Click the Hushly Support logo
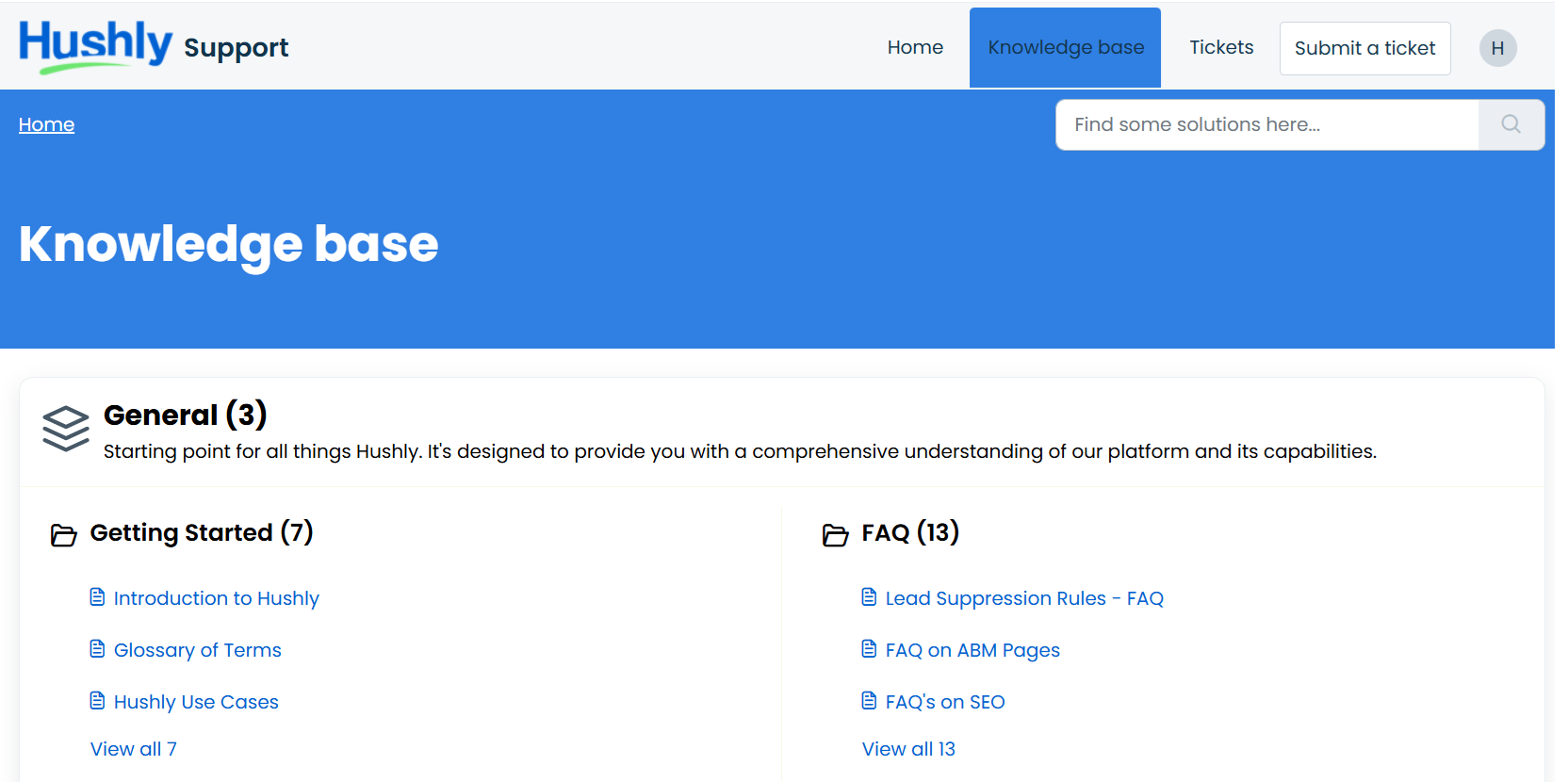The height and width of the screenshot is (782, 1568). [154, 46]
